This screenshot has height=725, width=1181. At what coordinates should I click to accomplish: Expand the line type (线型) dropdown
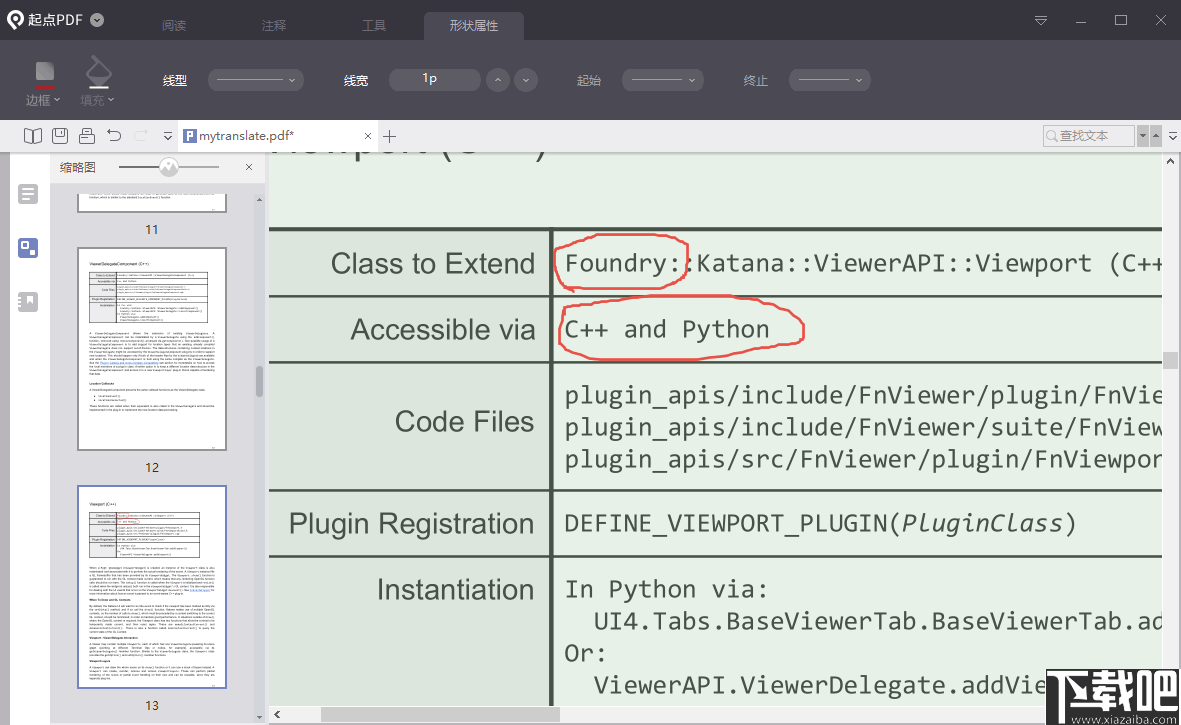click(256, 80)
